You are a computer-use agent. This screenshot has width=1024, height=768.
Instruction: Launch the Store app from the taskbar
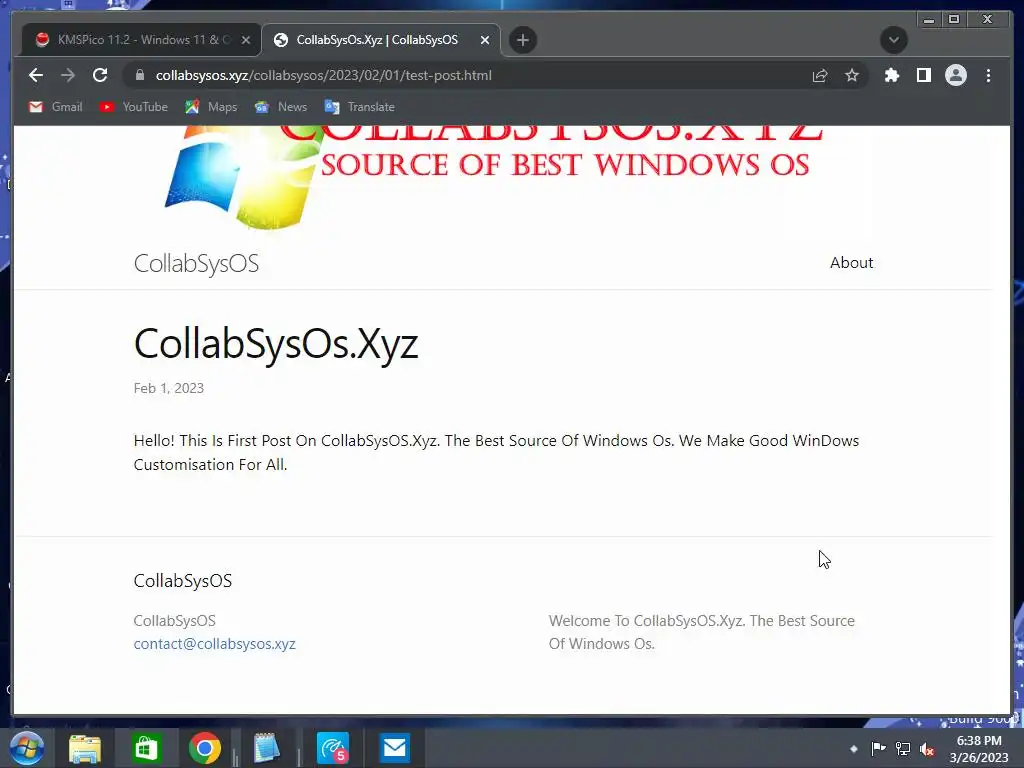146,748
